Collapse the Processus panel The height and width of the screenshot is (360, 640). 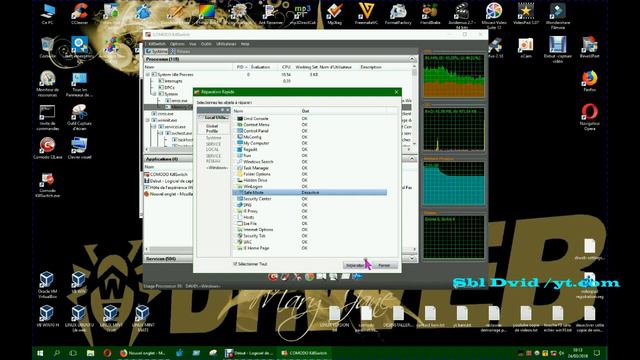pos(412,59)
